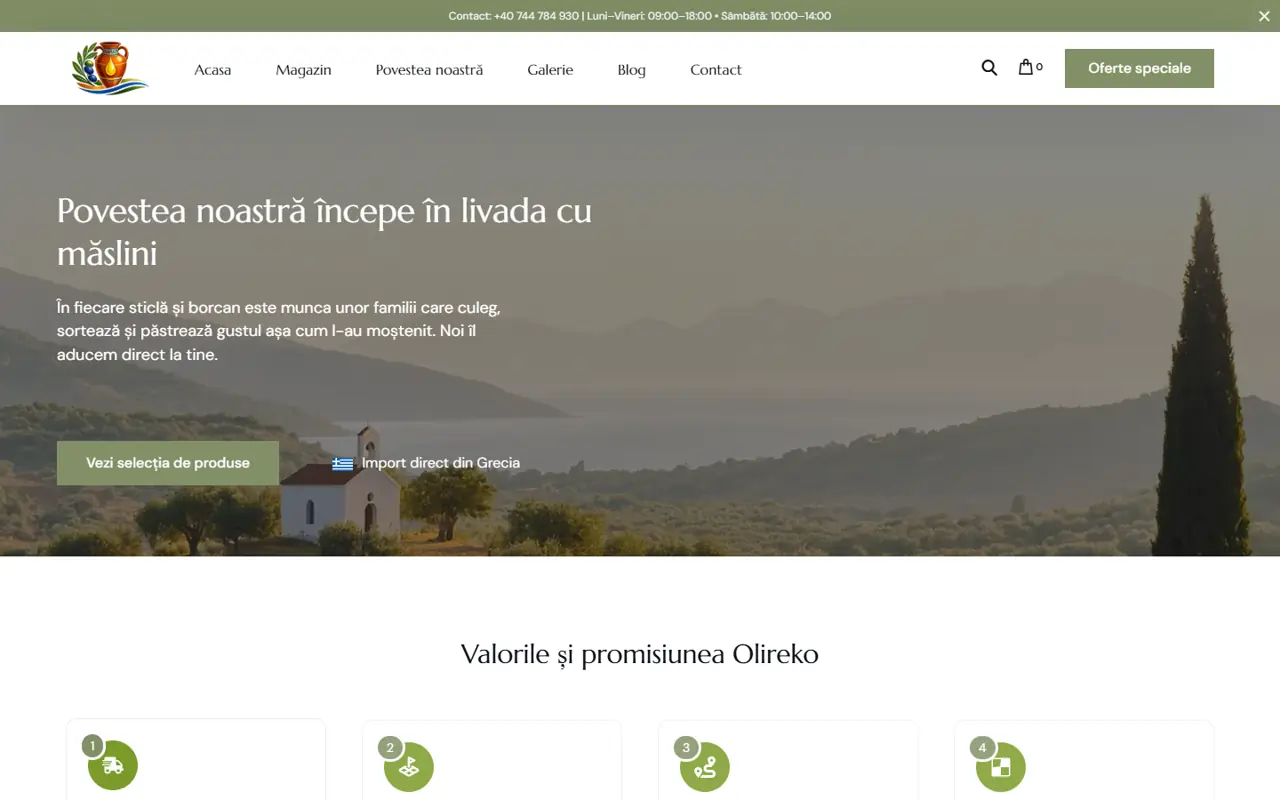
Task: Open the Galerie menu item
Action: point(550,70)
